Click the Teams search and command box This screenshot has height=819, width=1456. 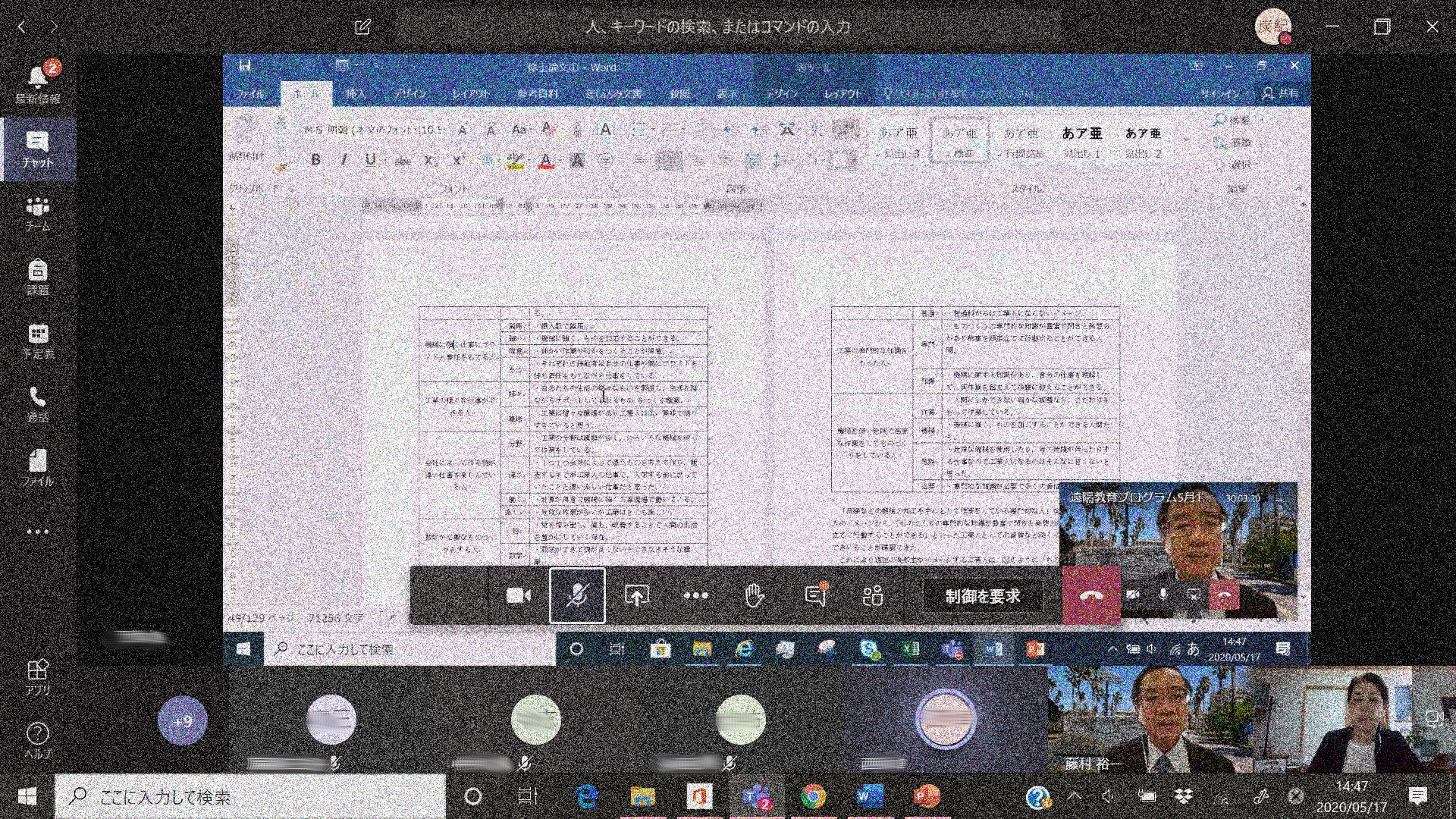(717, 27)
